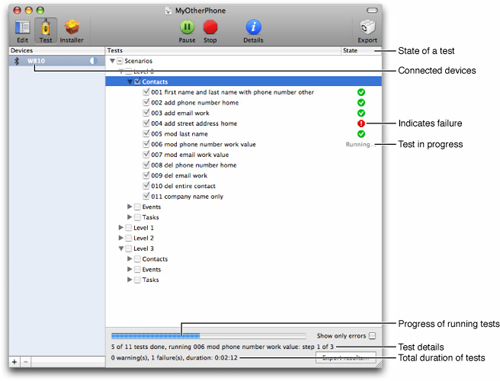
Task: Click red failure icon for test 004
Action: (361, 123)
